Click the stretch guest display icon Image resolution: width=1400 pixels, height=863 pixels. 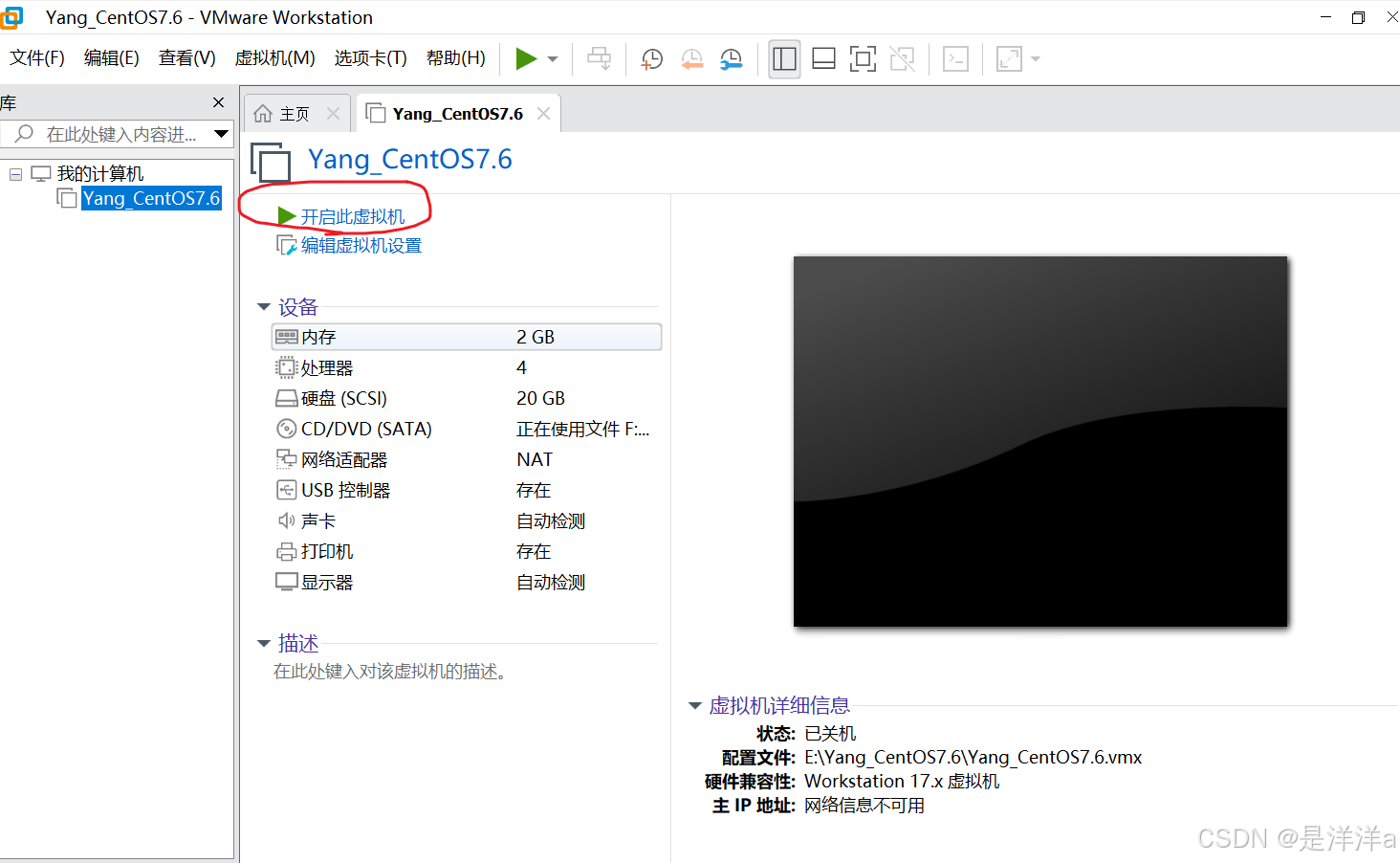(x=1009, y=59)
